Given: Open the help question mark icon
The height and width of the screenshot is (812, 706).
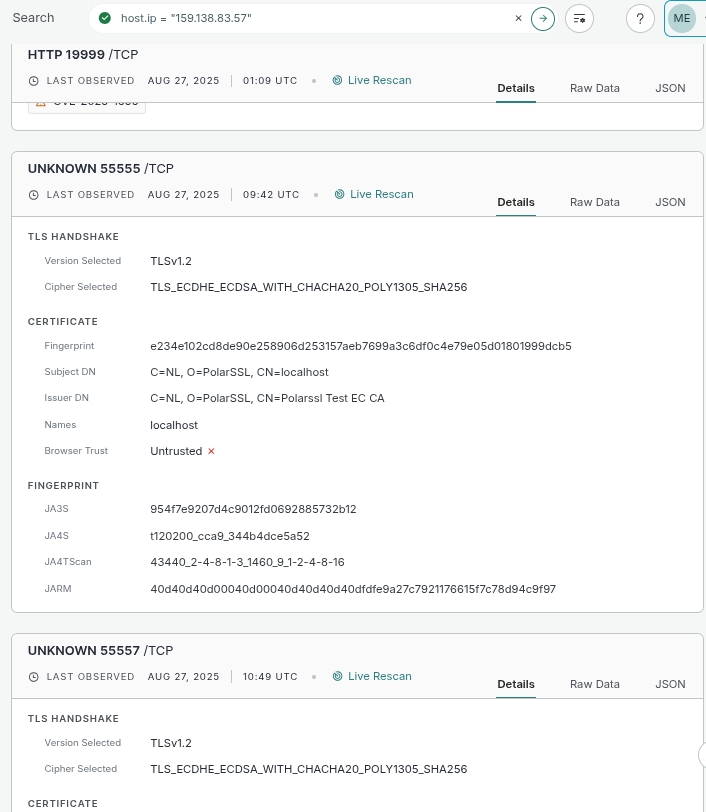Looking at the screenshot, I should [x=640, y=18].
